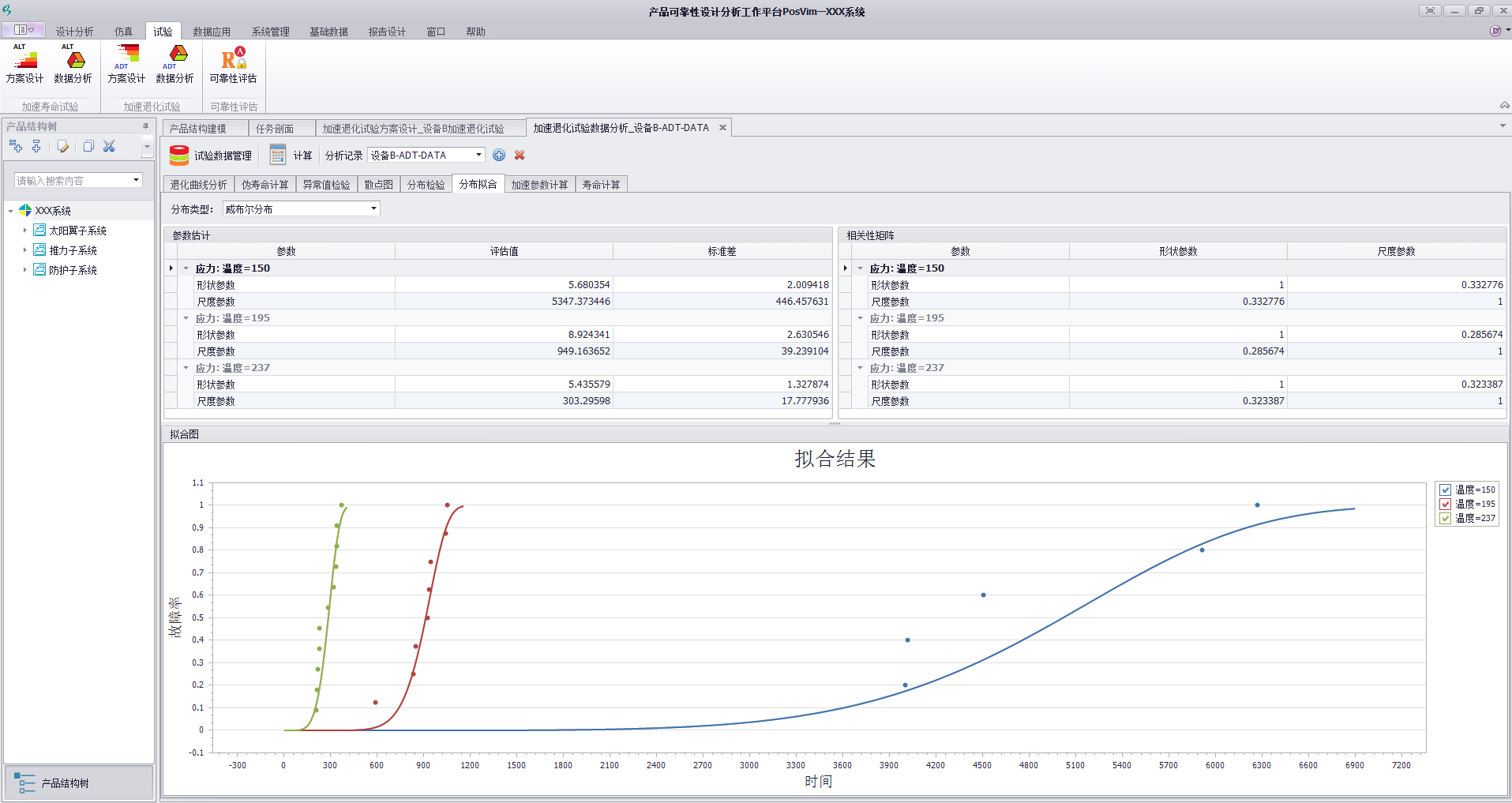Expand the 推力子系统 tree node
Image resolution: width=1512 pixels, height=803 pixels.
click(x=24, y=250)
